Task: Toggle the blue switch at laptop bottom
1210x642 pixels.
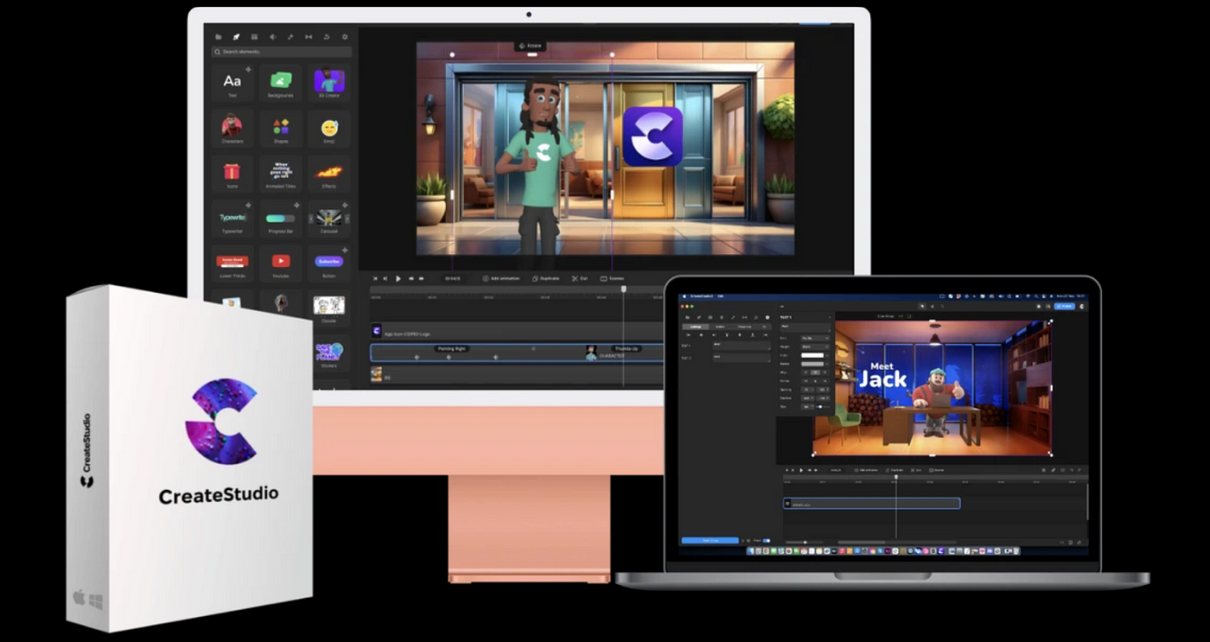Action: 766,541
